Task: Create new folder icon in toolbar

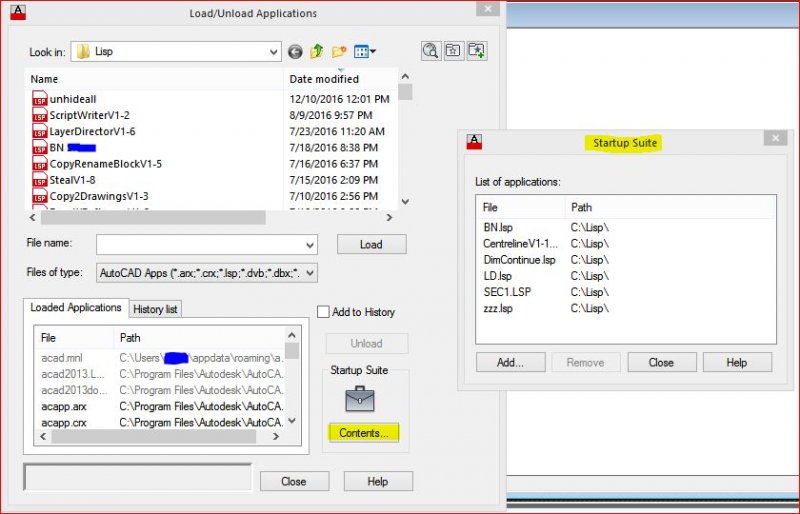Action: (x=339, y=51)
